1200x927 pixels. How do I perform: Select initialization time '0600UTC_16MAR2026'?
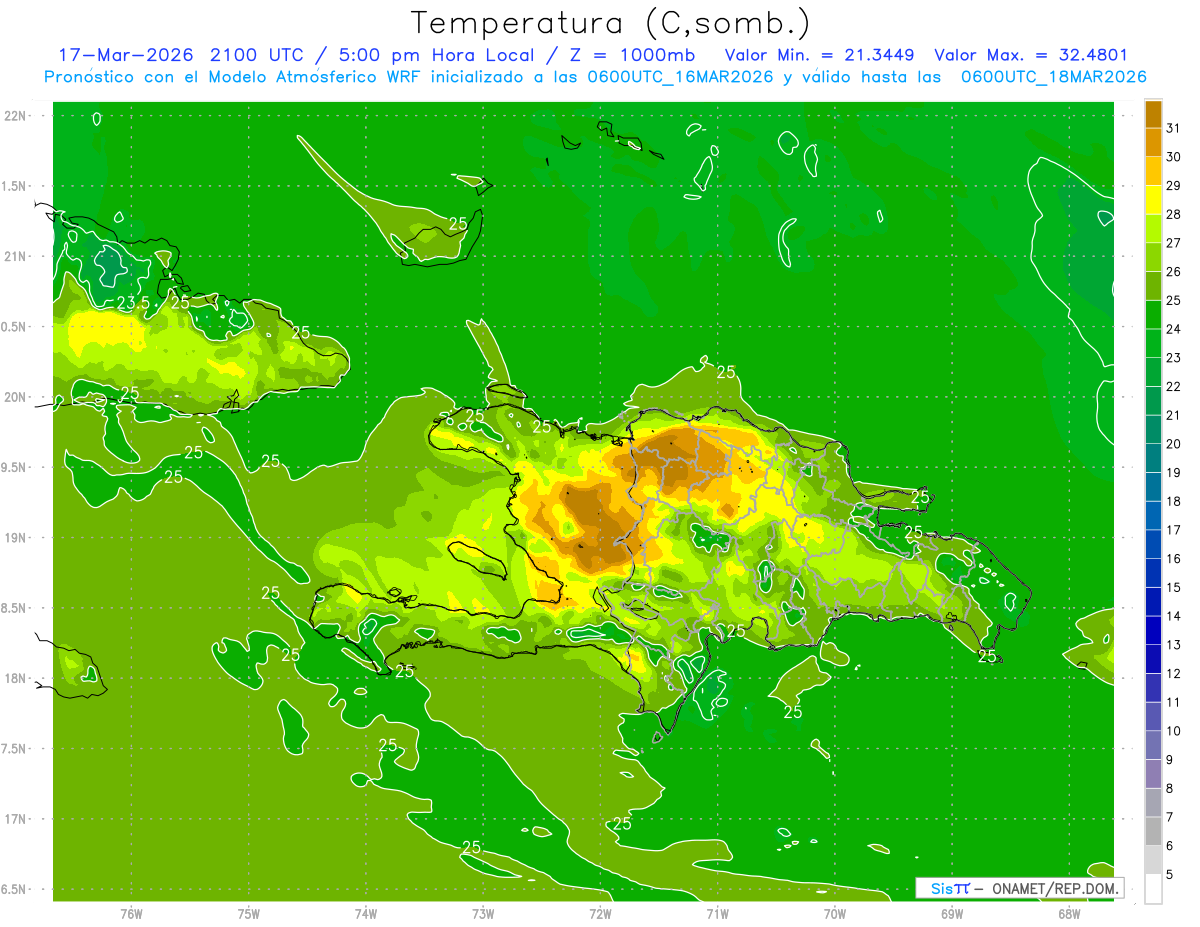[679, 77]
